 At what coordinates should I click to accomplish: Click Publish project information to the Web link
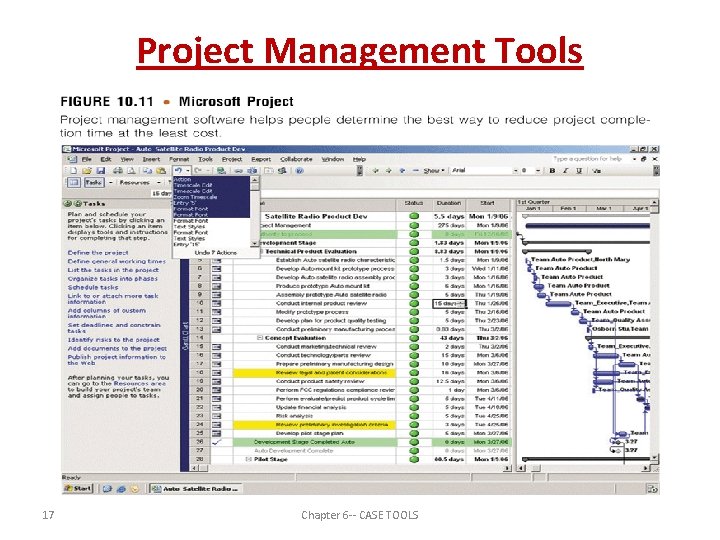point(117,360)
